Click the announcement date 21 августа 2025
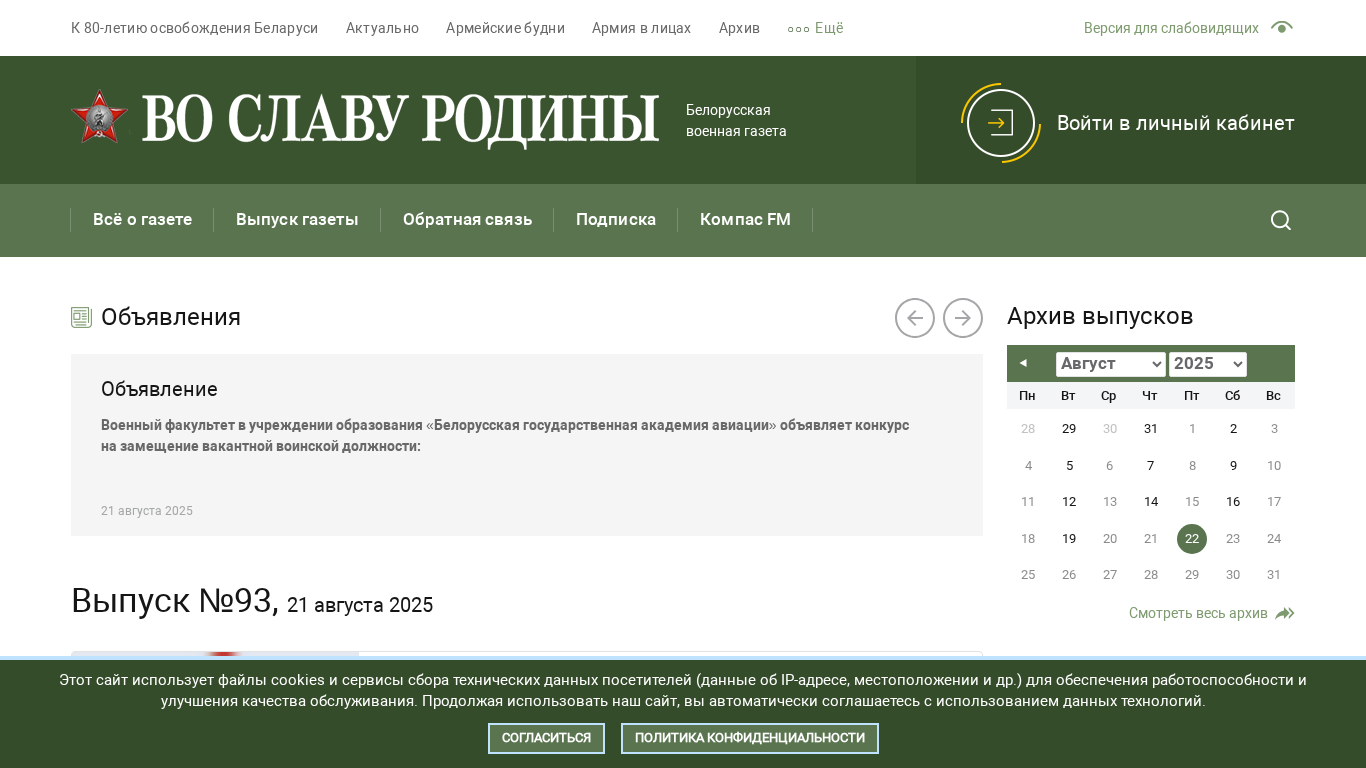Image resolution: width=1366 pixels, height=768 pixels. click(147, 511)
